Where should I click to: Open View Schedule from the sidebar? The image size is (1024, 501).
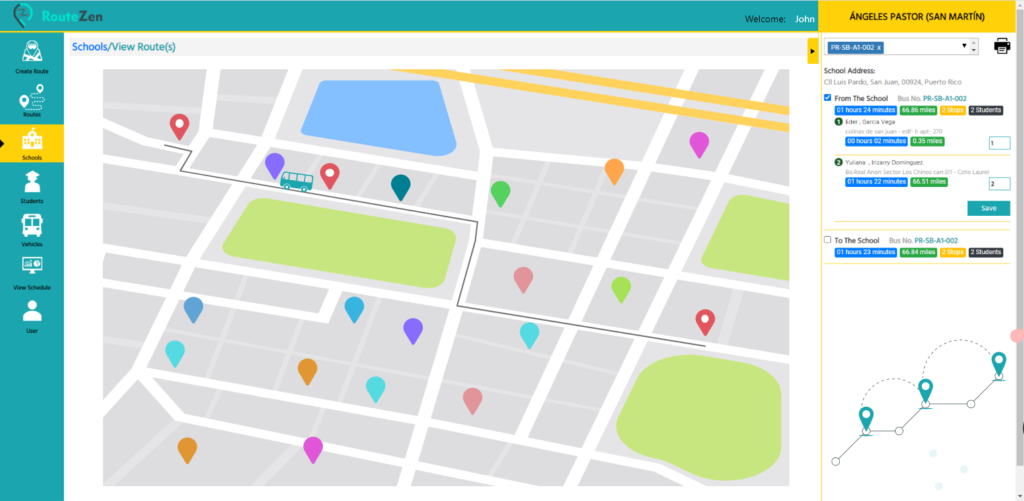coord(32,271)
